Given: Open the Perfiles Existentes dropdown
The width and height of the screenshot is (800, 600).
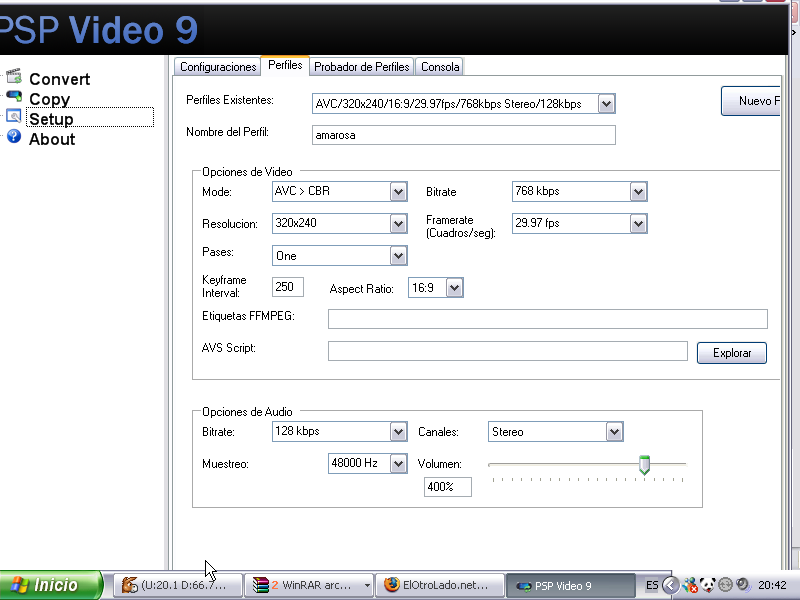Looking at the screenshot, I should tap(606, 104).
